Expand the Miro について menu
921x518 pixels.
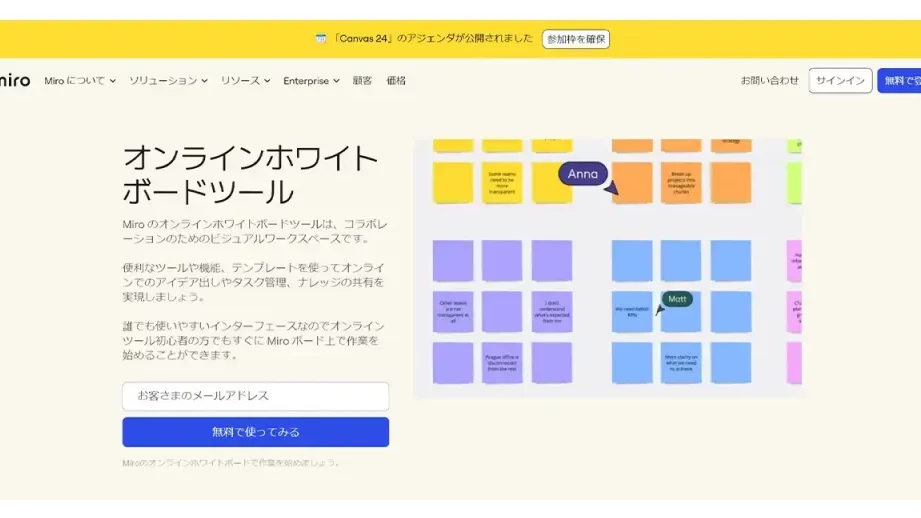click(80, 81)
